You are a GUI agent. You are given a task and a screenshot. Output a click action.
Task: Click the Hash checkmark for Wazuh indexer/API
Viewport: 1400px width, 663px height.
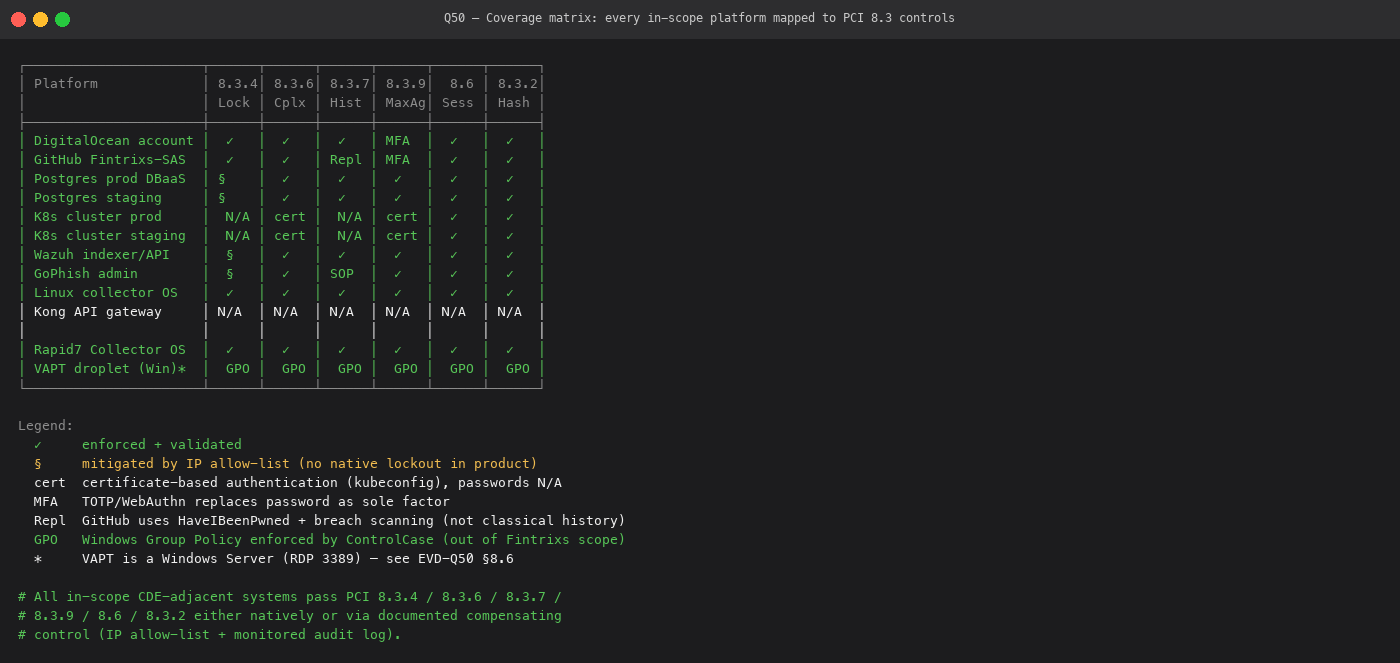point(510,255)
